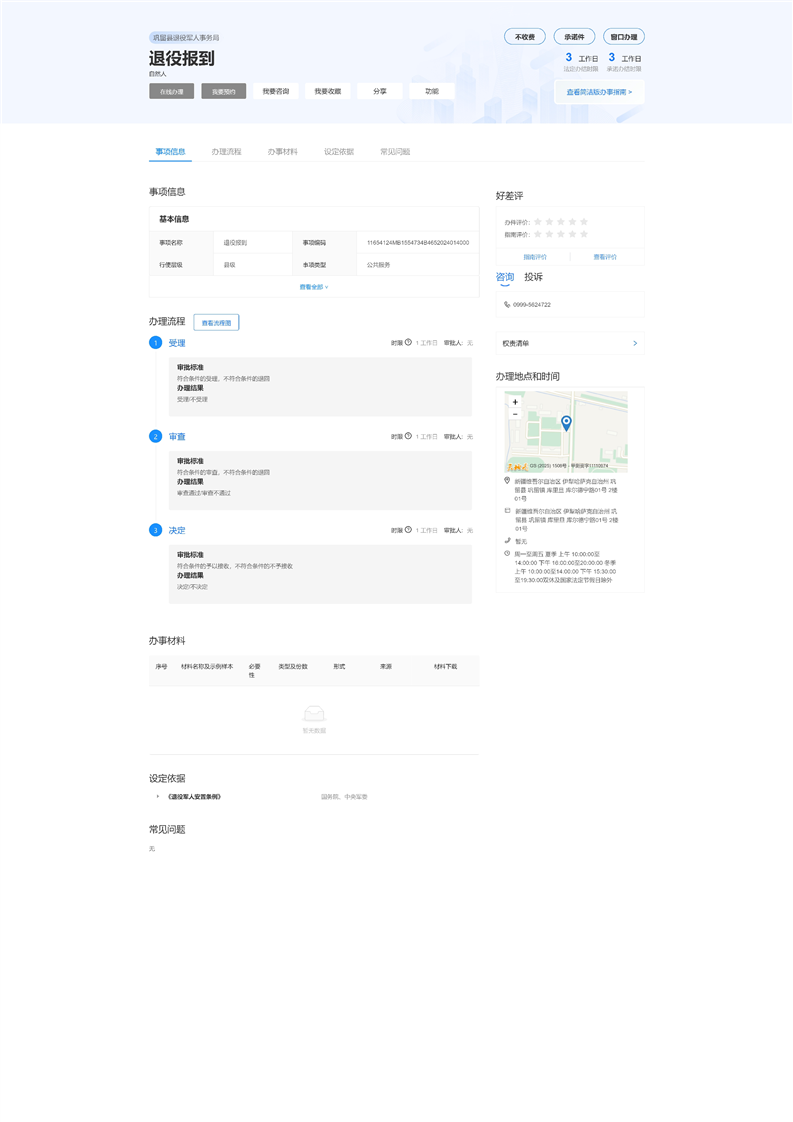Image resolution: width=793 pixels, height=1122 pixels.
Task: Click the 我要收藏 button
Action: point(327,91)
